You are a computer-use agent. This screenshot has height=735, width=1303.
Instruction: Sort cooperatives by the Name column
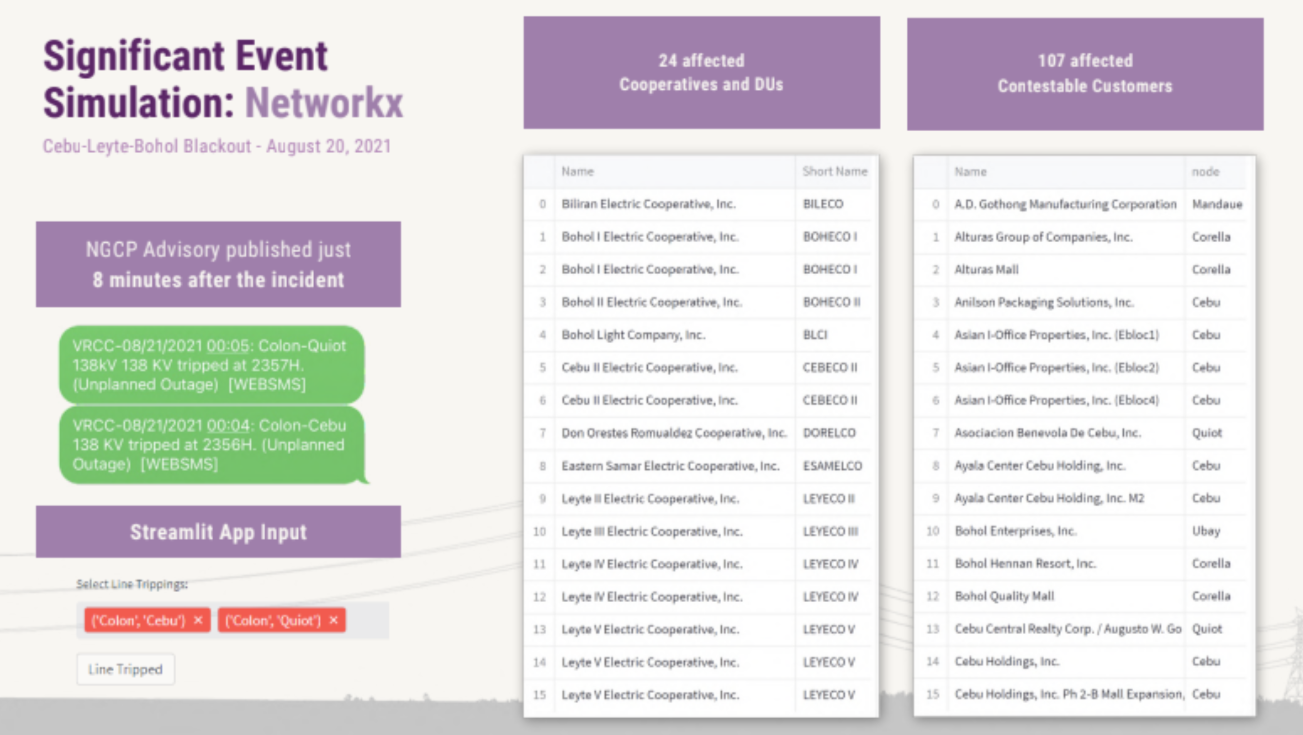[578, 171]
